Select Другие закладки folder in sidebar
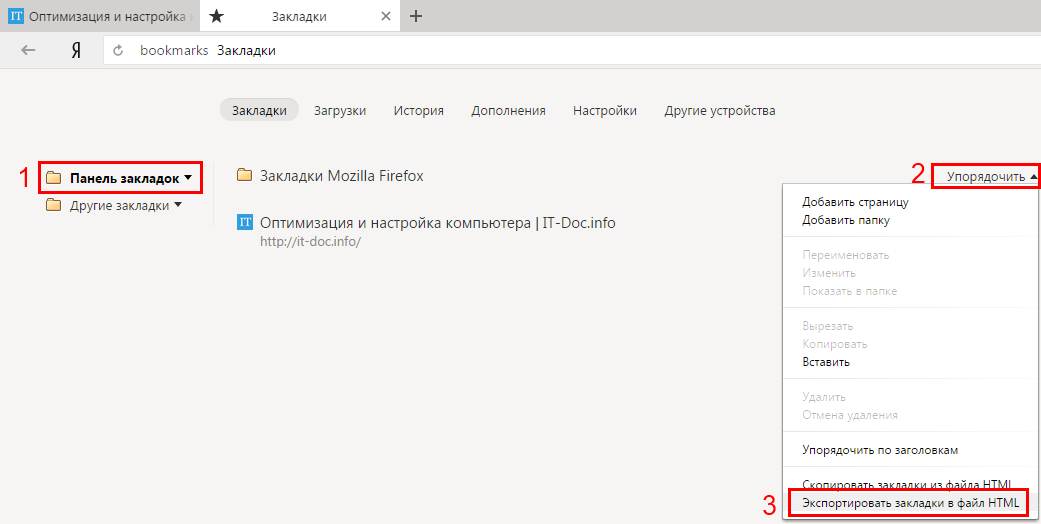1041x524 pixels. 120,206
